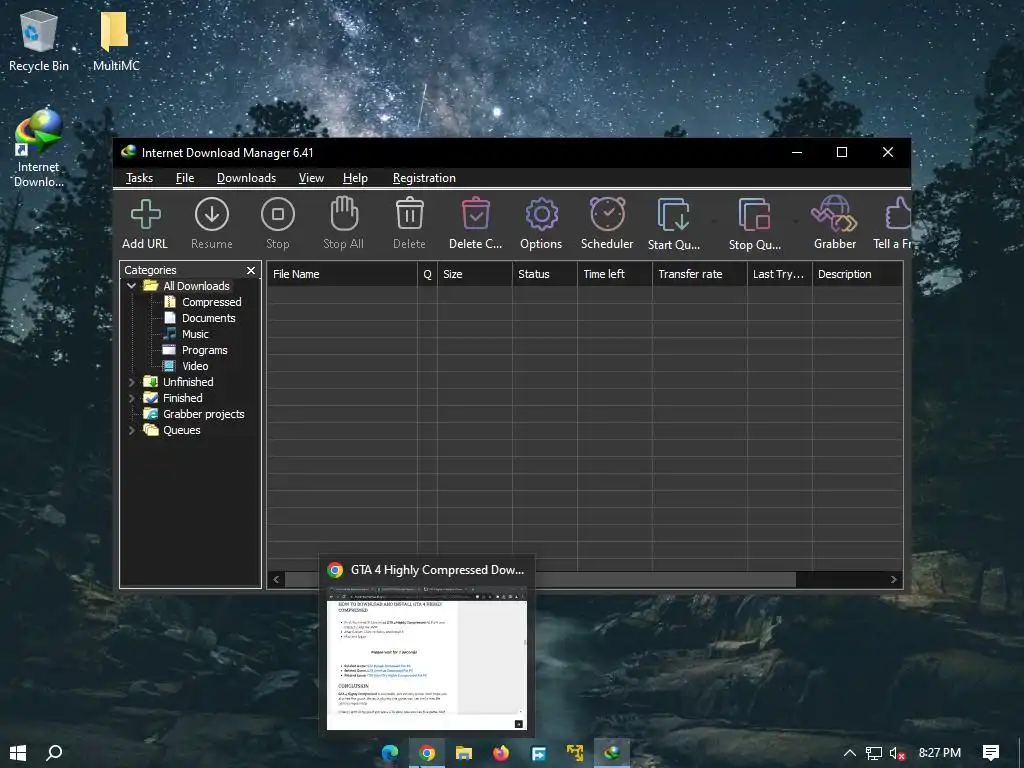This screenshot has height=768, width=1024.
Task: Open the Tasks menu
Action: click(x=139, y=178)
